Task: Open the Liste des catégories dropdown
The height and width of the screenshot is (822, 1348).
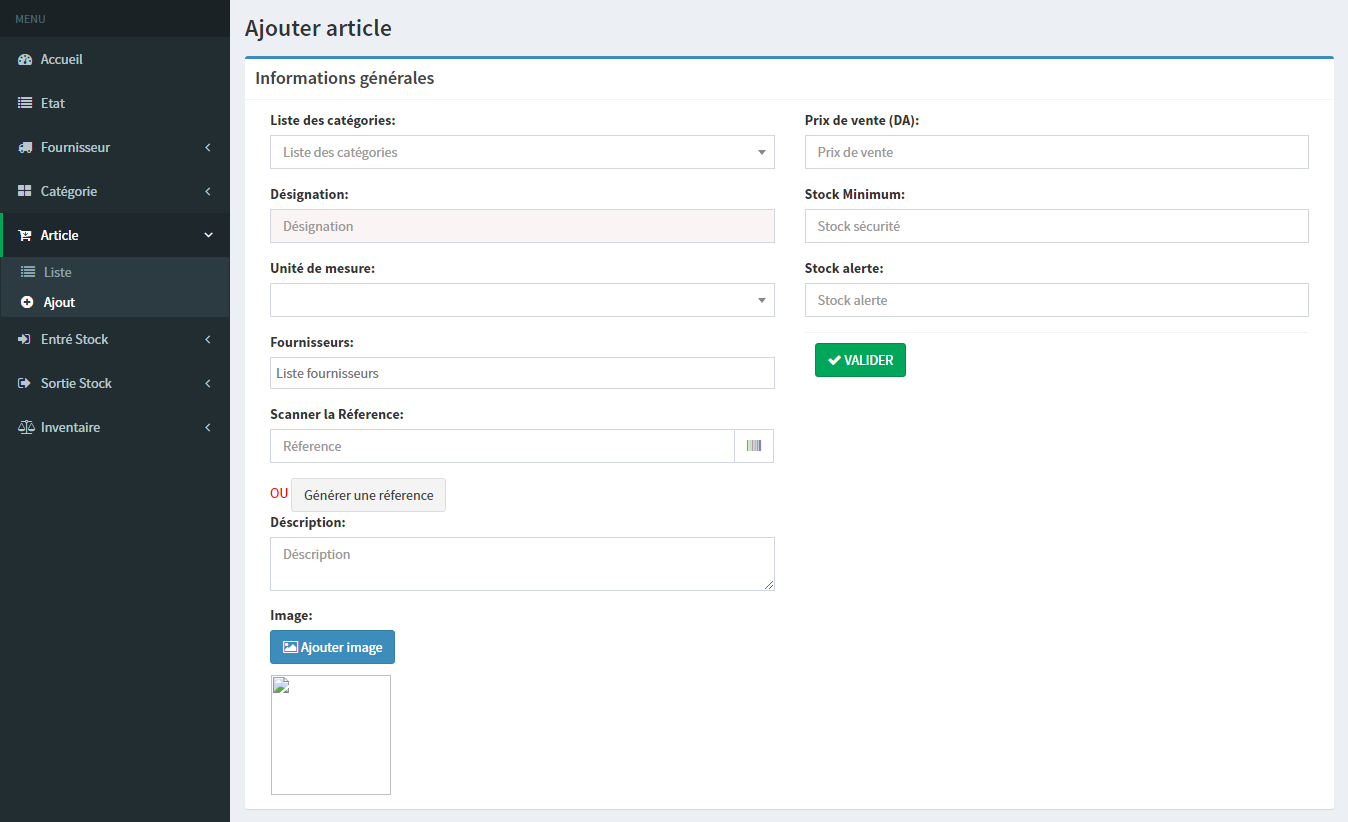Action: [x=522, y=152]
